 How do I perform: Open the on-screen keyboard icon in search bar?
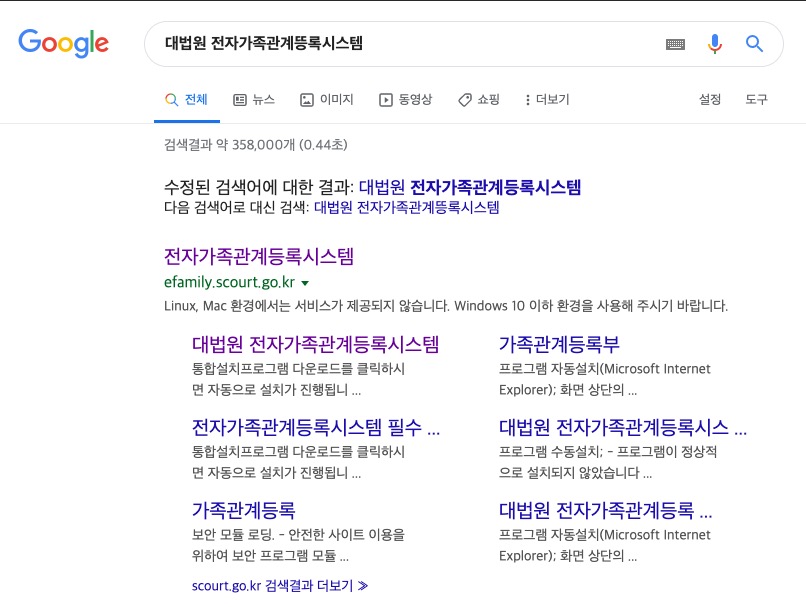675,44
